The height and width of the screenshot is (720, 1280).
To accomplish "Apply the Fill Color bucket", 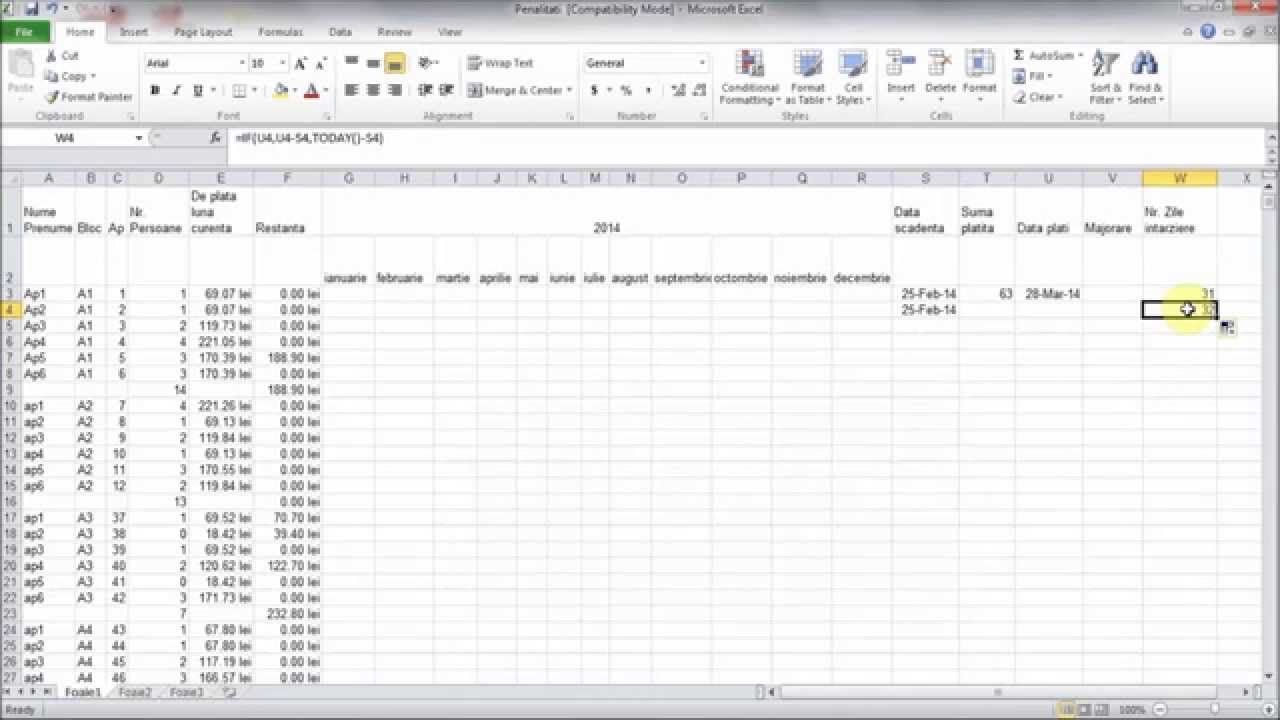I will tap(281, 90).
